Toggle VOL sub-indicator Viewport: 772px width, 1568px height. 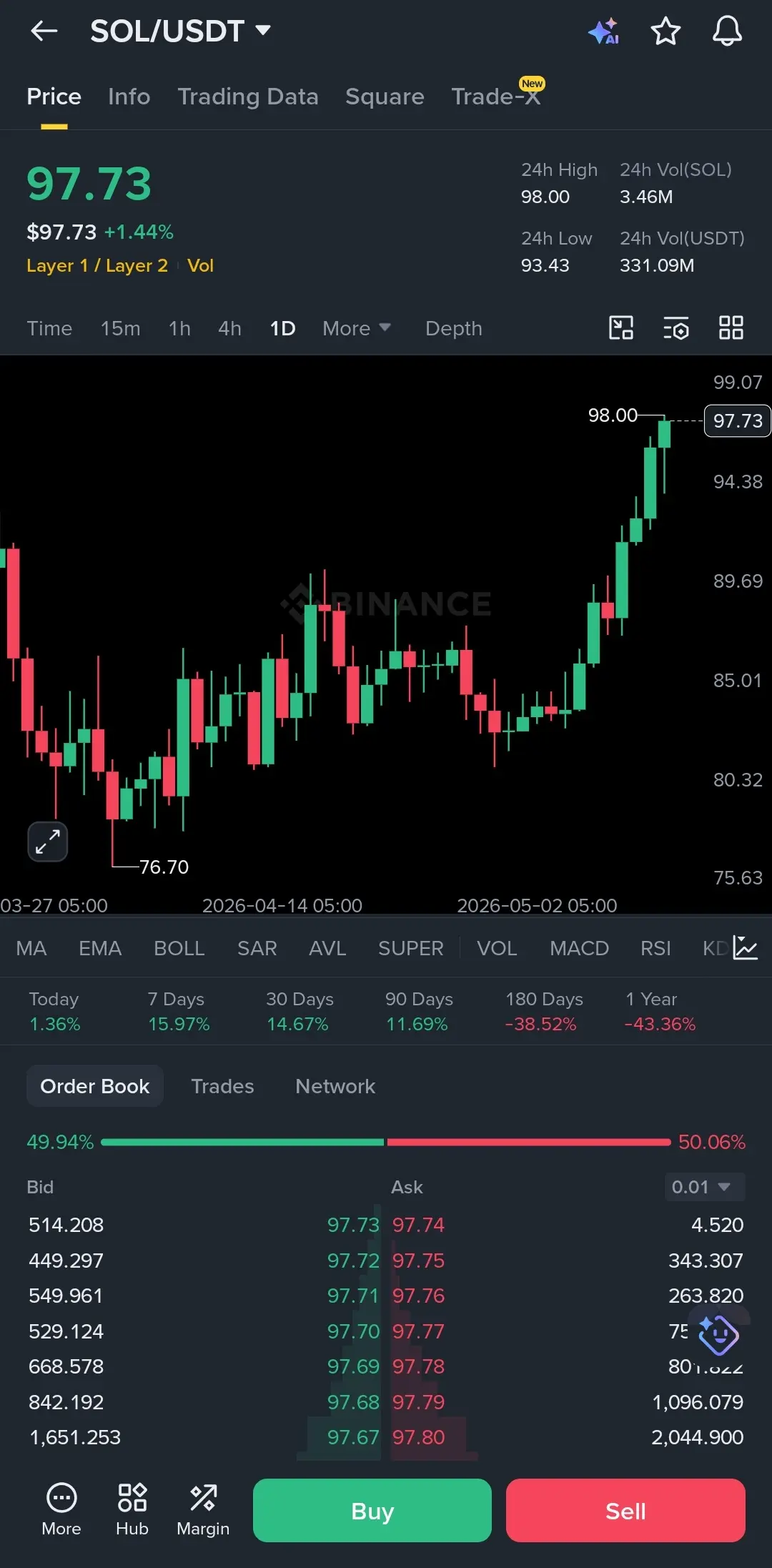click(x=497, y=948)
